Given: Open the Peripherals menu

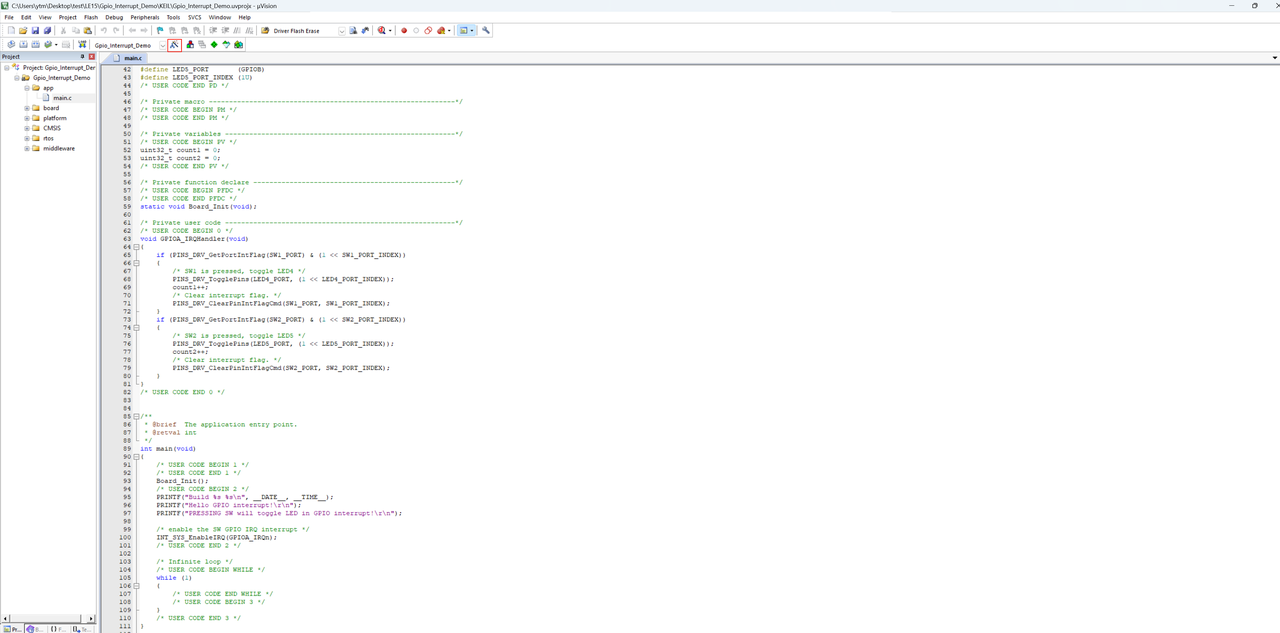Looking at the screenshot, I should 145,17.
